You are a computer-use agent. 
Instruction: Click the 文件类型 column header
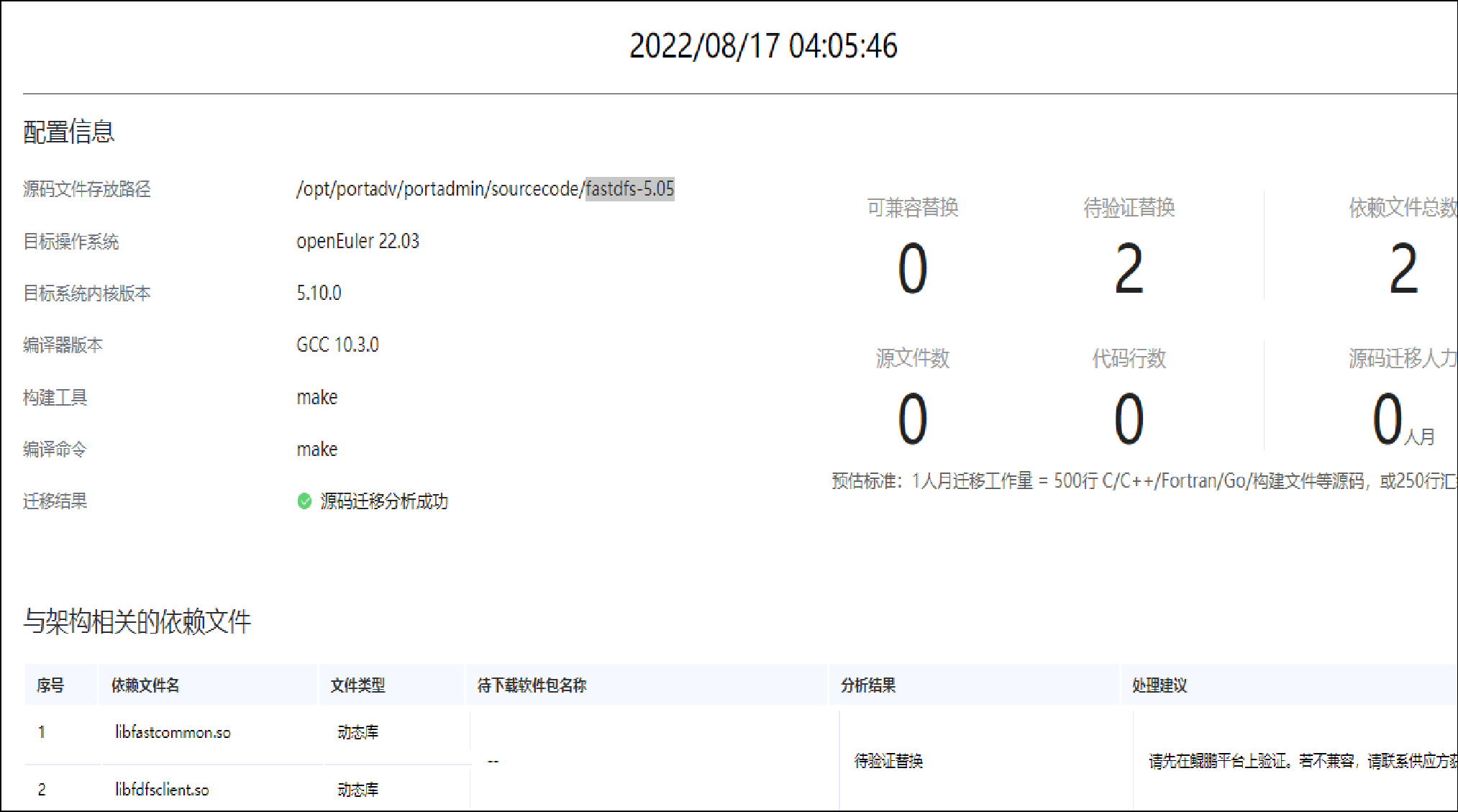coord(357,685)
